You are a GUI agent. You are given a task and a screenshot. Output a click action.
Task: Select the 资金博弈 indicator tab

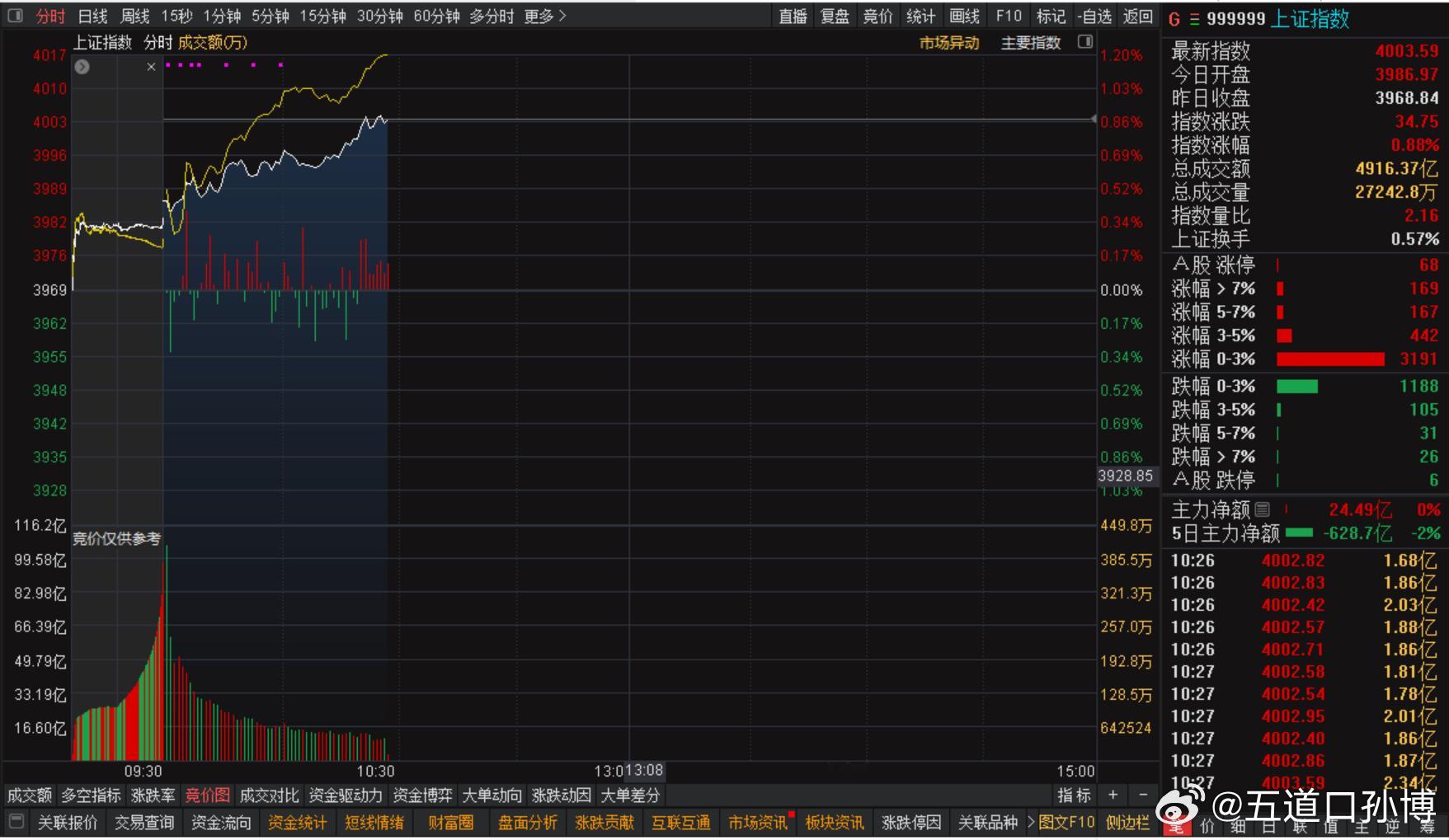click(422, 795)
